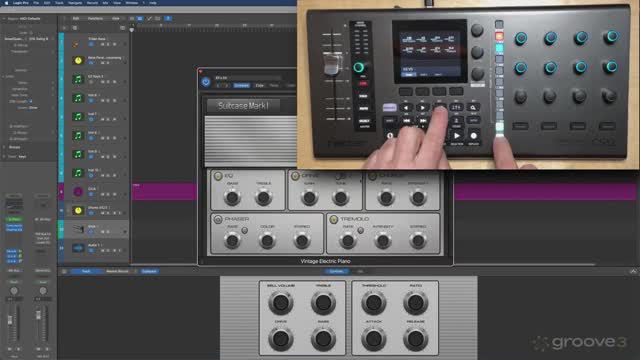Click the EQ Bass knob
The height and width of the screenshot is (360, 640).
click(x=232, y=198)
